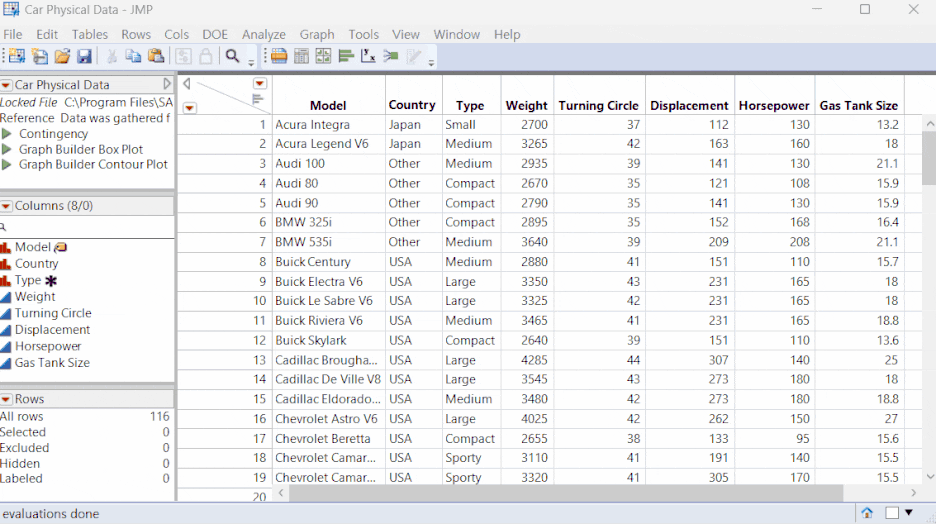Run Graph Builder Contour Plot script triangle

click(7, 165)
